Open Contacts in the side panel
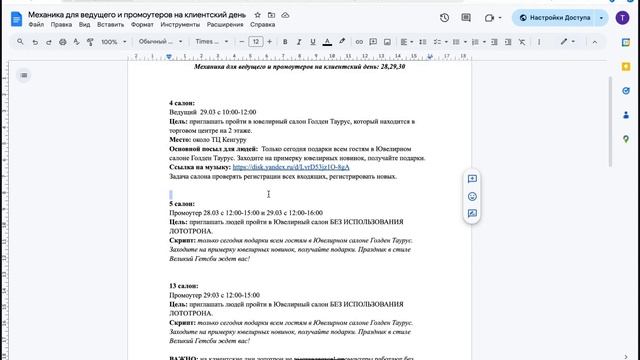The height and width of the screenshot is (360, 640). (x=626, y=115)
